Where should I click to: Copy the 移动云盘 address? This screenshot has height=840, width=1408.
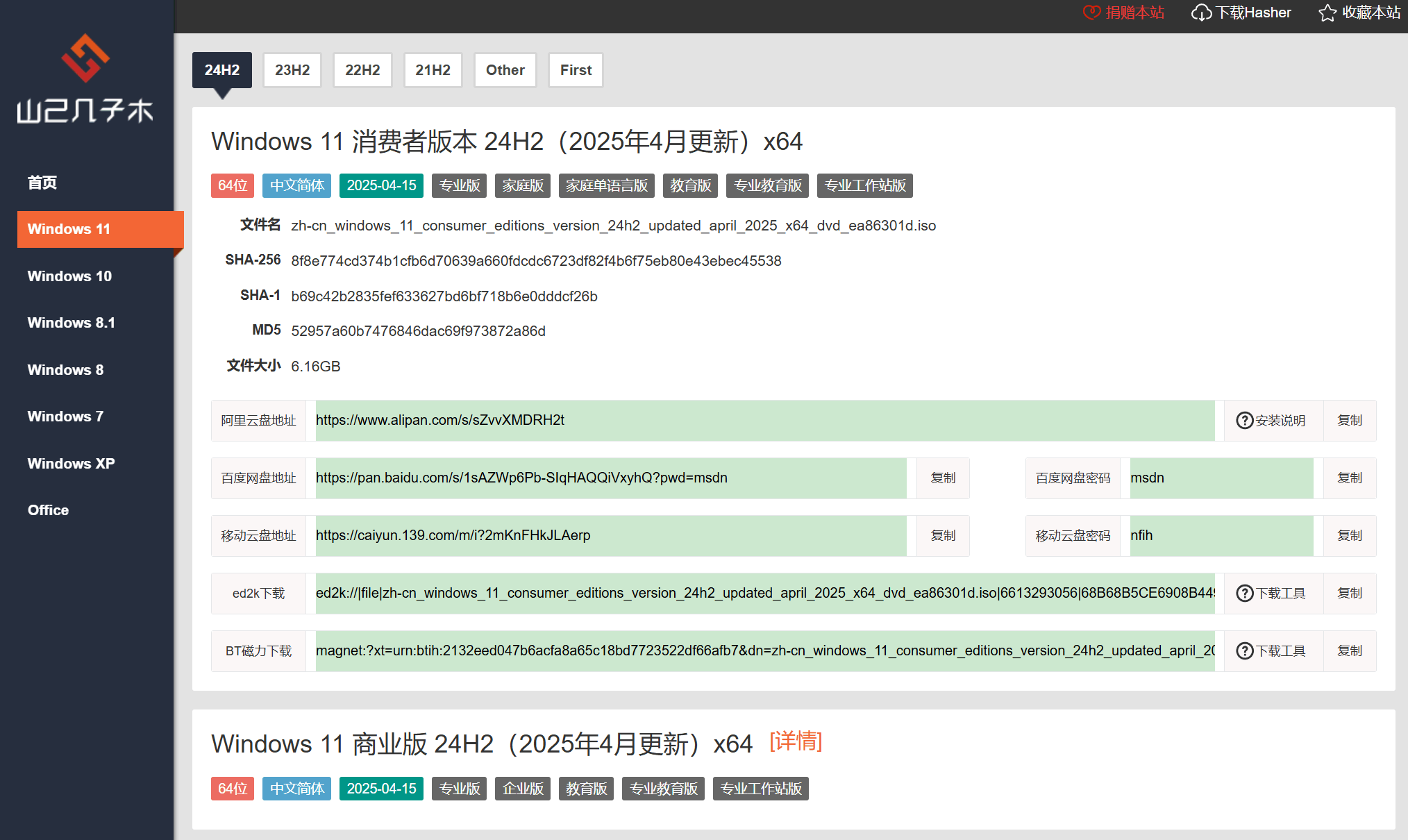943,535
